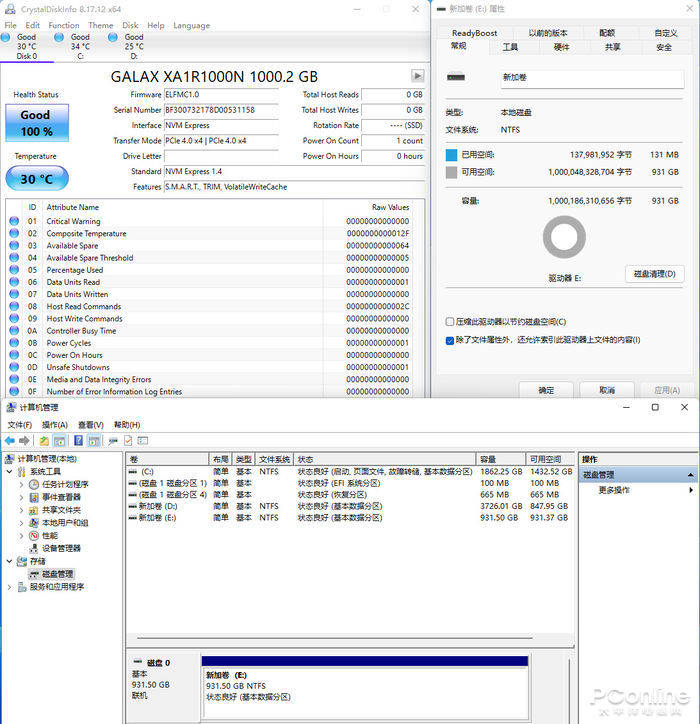Expand the 本地用户和组 node chevron
The height and width of the screenshot is (724, 700).
(x=21, y=523)
